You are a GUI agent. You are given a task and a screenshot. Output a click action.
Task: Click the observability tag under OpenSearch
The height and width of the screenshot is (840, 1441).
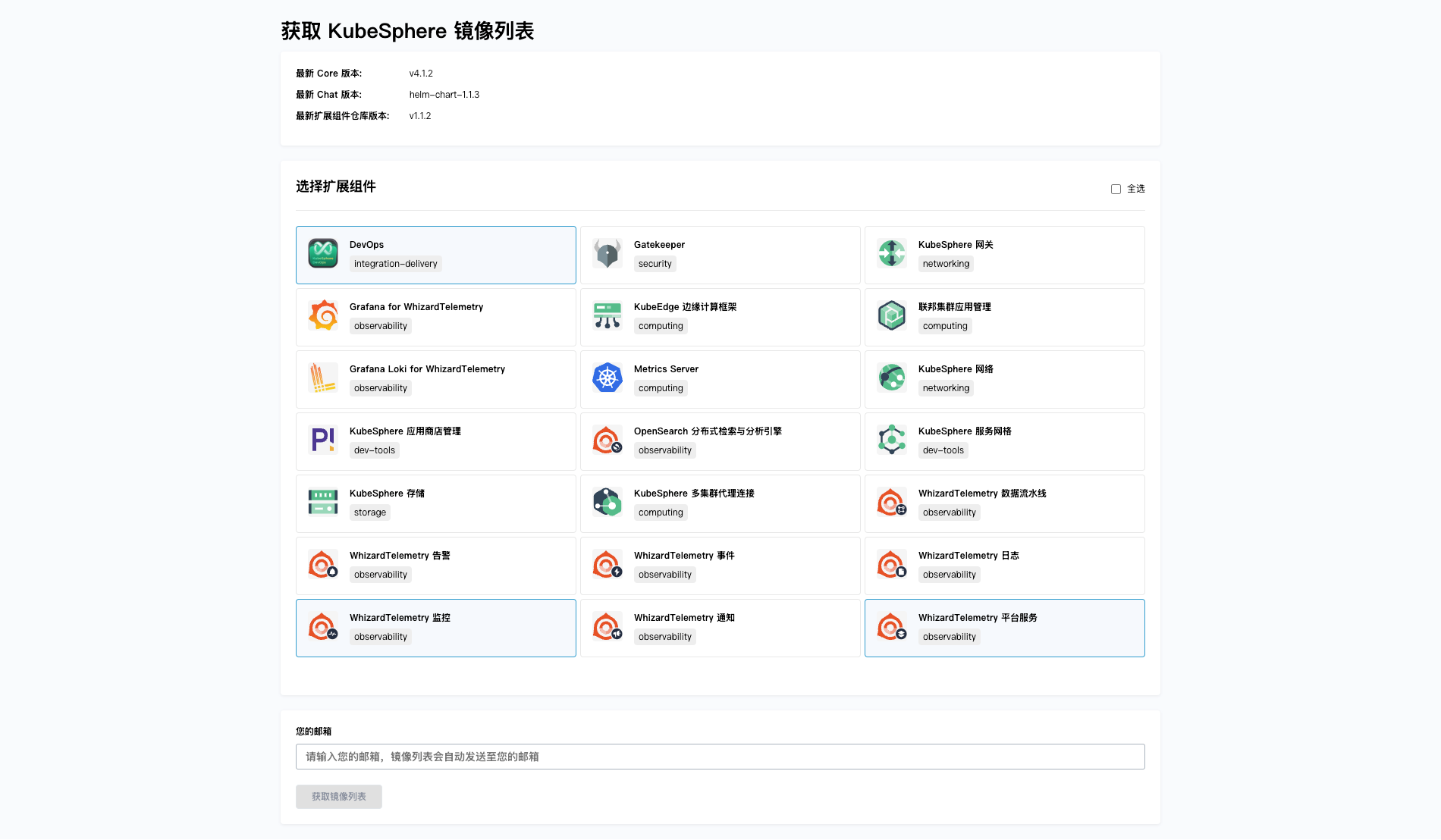coord(665,450)
